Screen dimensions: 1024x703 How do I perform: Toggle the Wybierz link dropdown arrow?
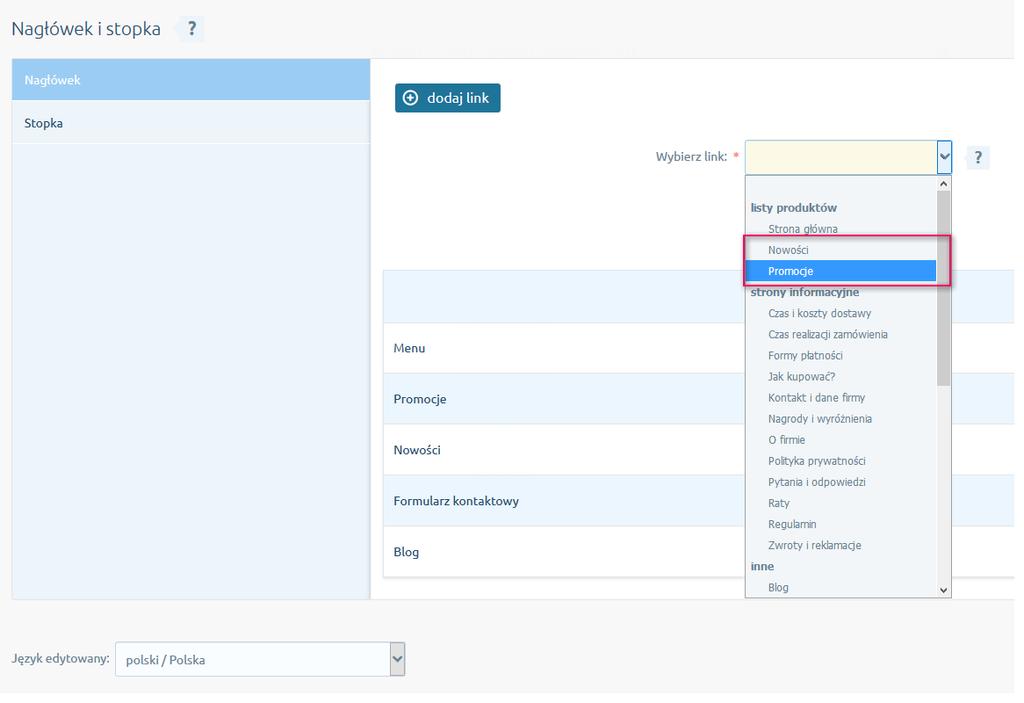pos(944,157)
